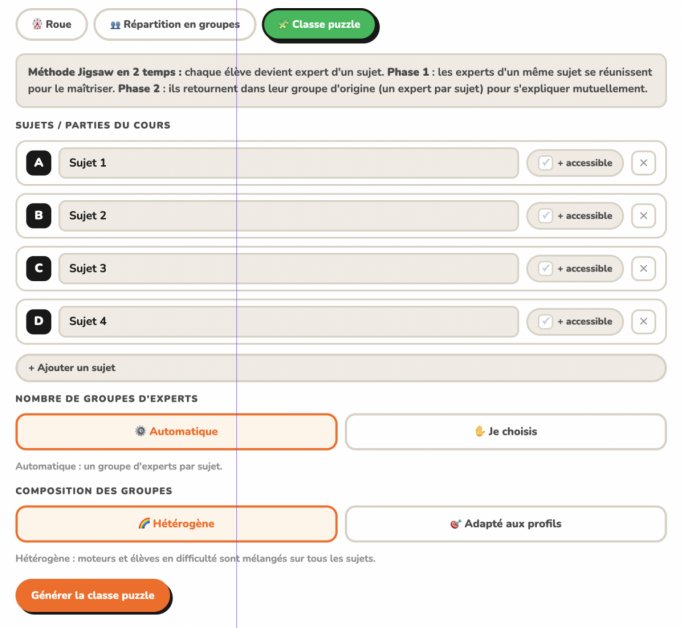This screenshot has width=684, height=628.
Task: Remove Sujet 1 with its X icon
Action: [x=643, y=163]
